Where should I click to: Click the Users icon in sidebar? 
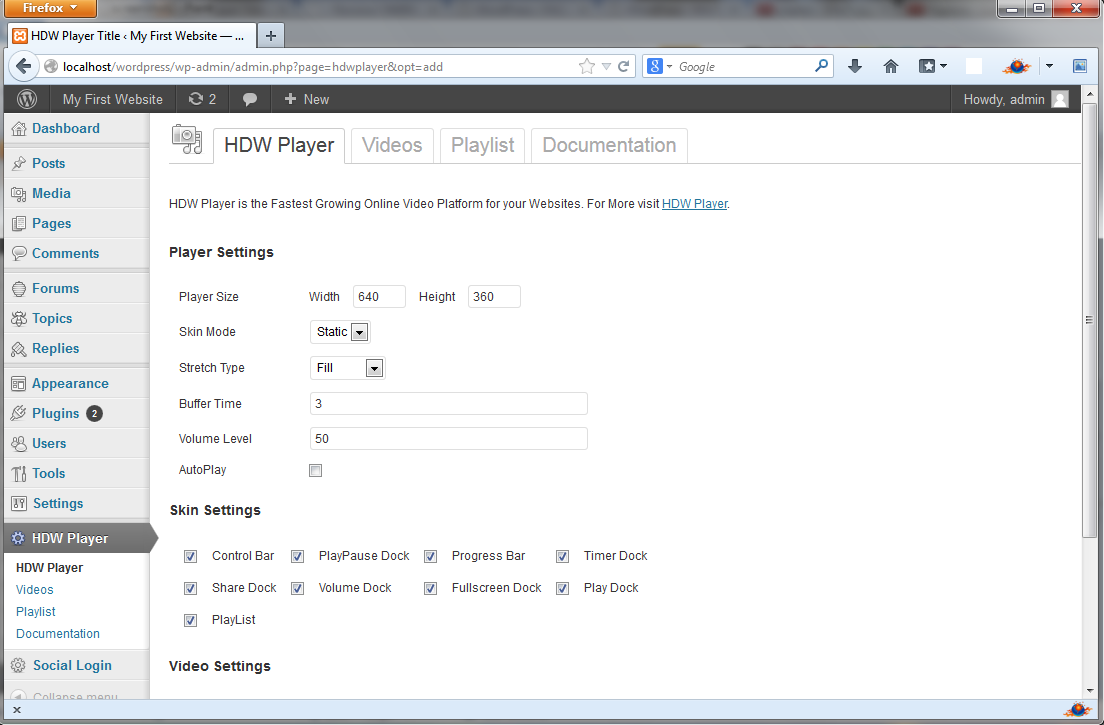point(19,443)
